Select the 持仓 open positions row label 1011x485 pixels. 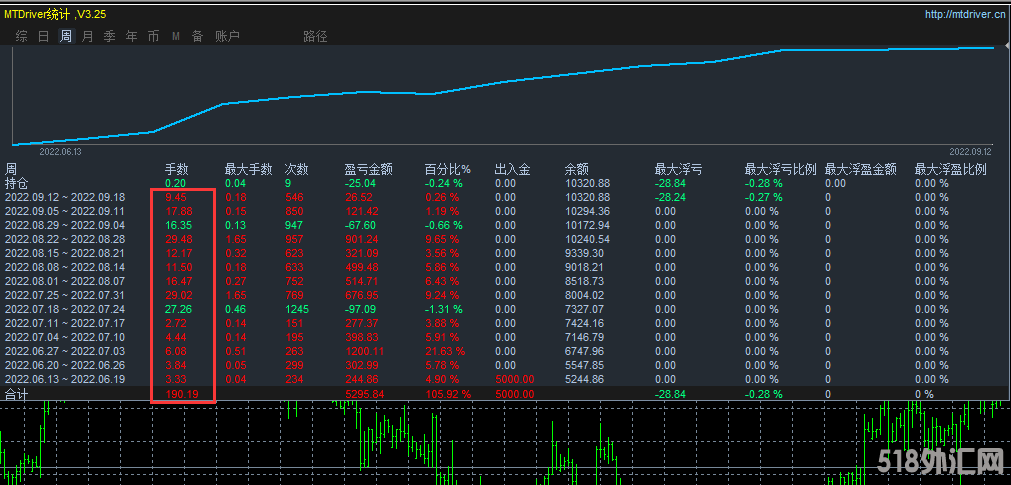point(17,183)
